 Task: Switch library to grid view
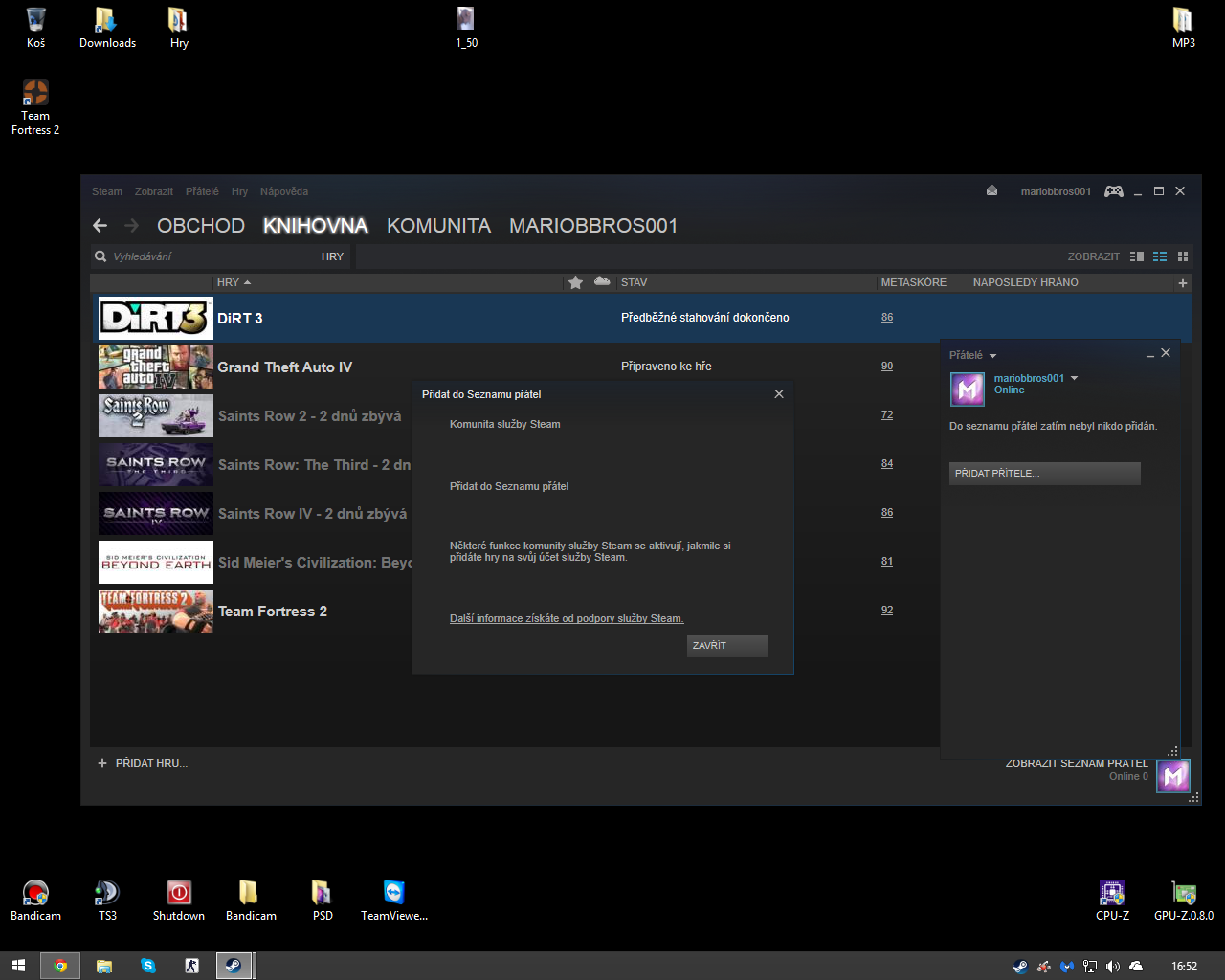tap(1183, 256)
